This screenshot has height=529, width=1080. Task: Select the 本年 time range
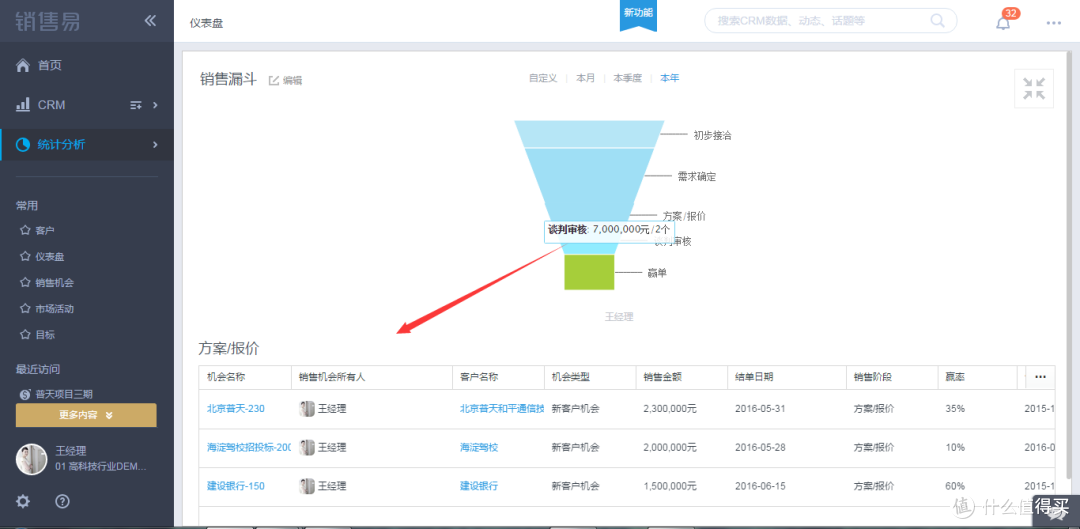(x=669, y=78)
